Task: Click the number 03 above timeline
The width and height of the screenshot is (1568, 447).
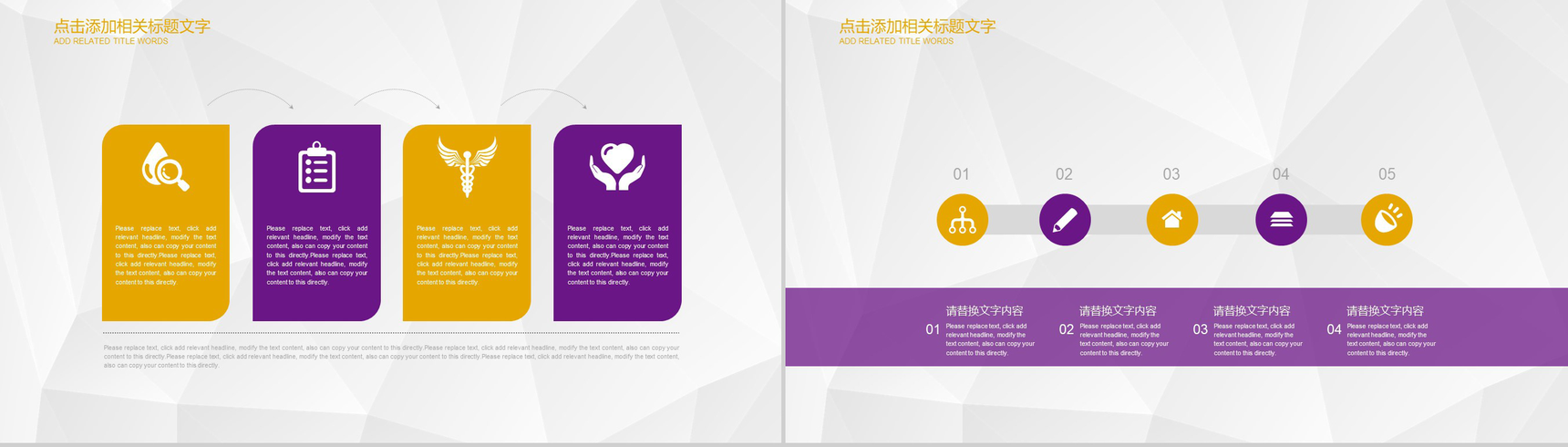Action: (1171, 174)
